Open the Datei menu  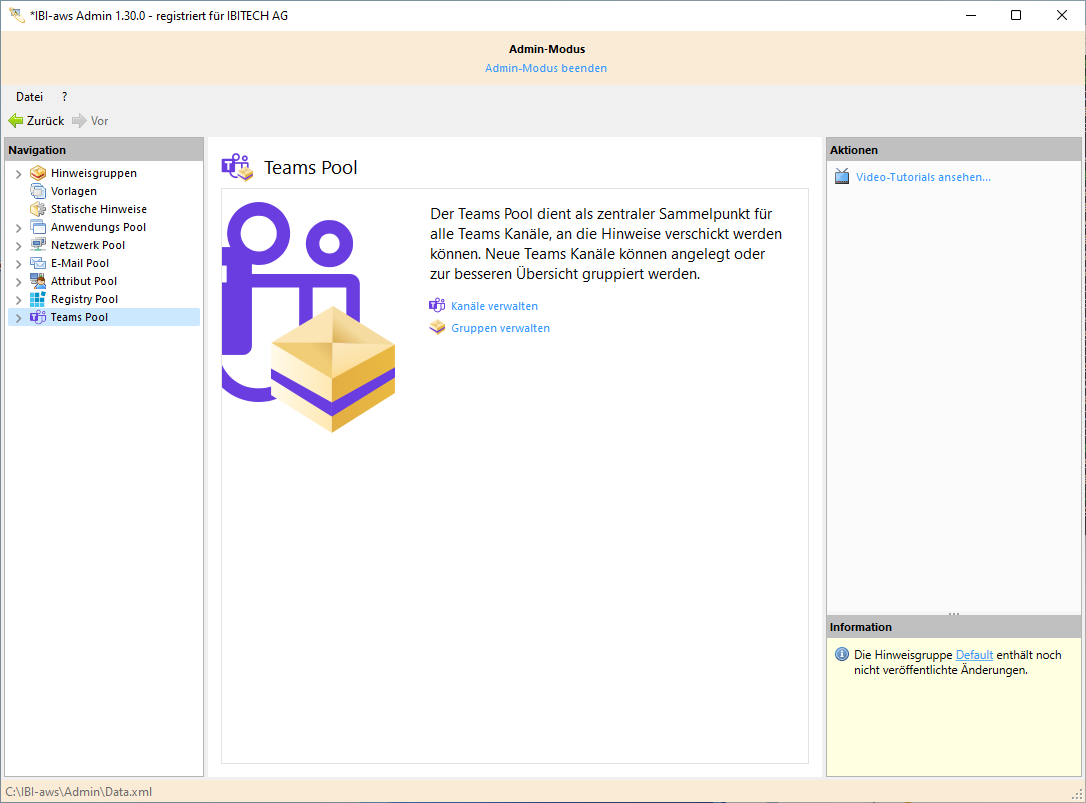click(29, 97)
